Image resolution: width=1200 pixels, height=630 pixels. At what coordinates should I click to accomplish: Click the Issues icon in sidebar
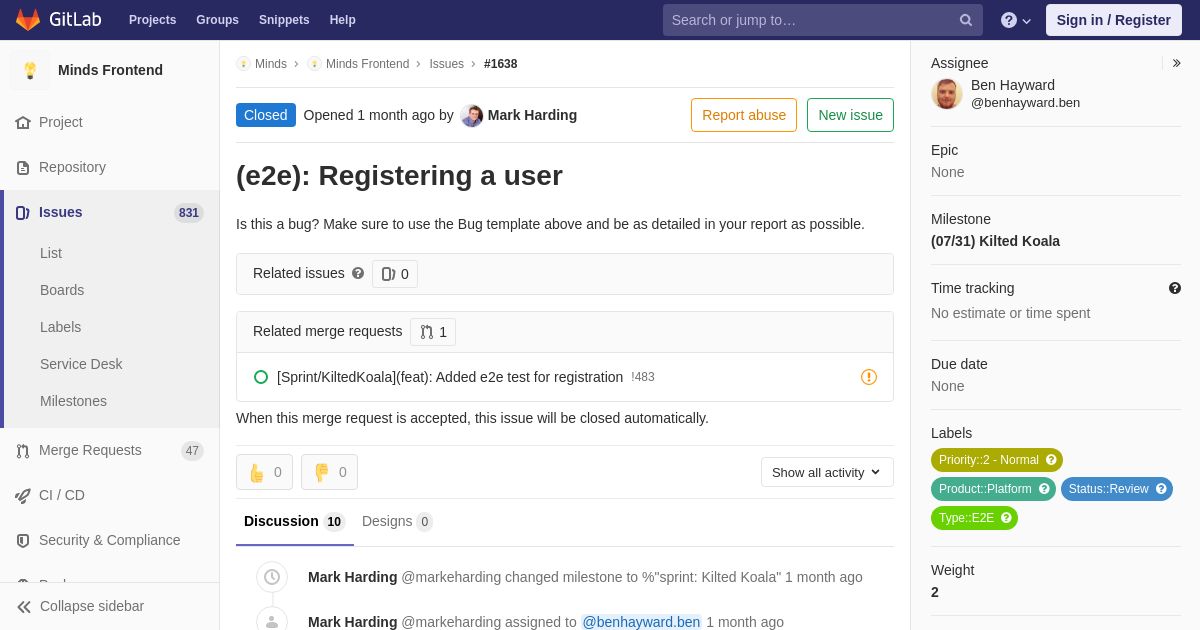[23, 212]
